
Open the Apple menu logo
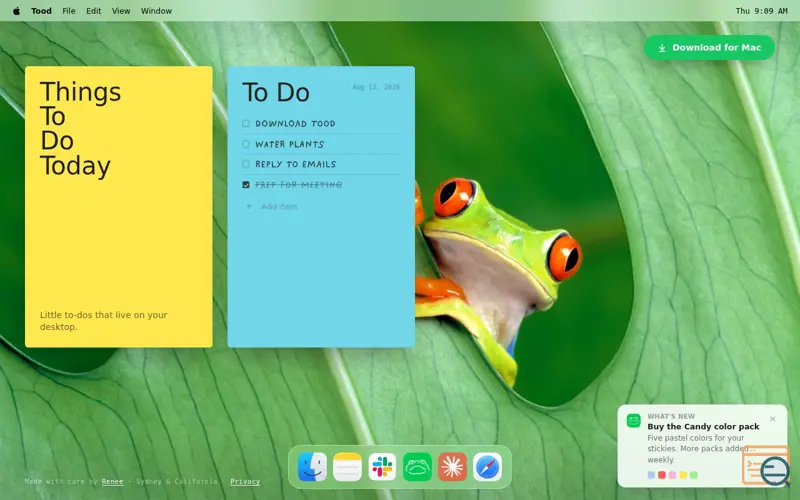click(16, 11)
